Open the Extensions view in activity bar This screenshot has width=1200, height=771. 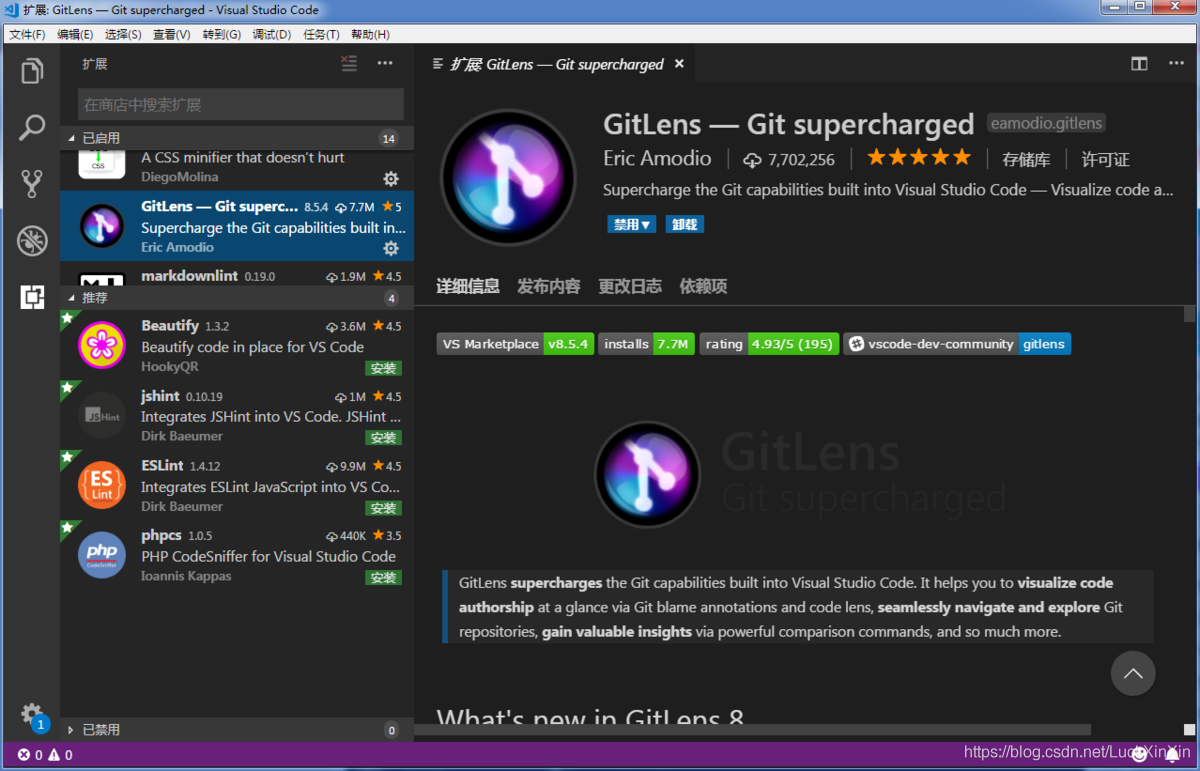32,297
